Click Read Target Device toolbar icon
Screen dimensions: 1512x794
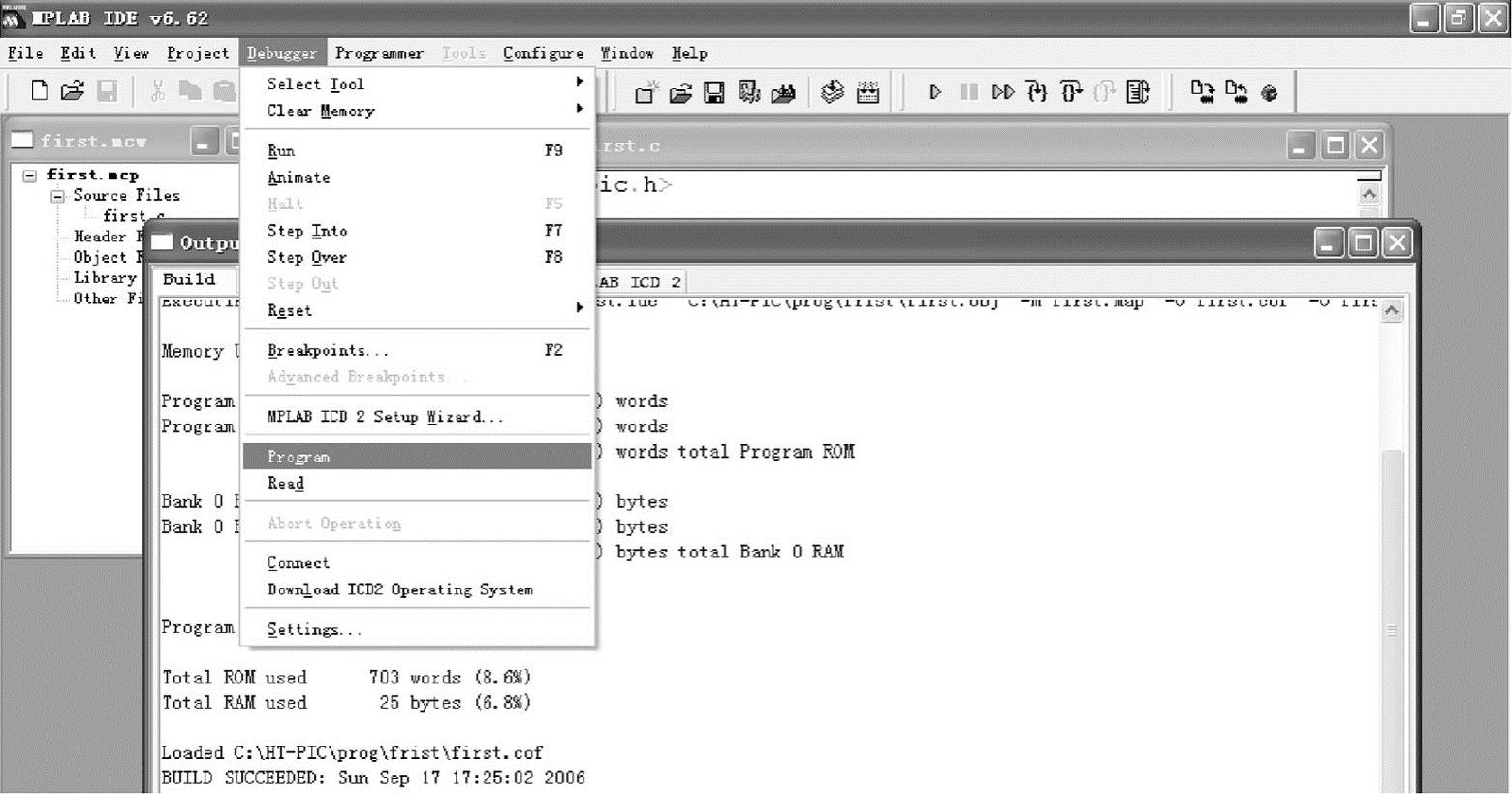[1236, 92]
